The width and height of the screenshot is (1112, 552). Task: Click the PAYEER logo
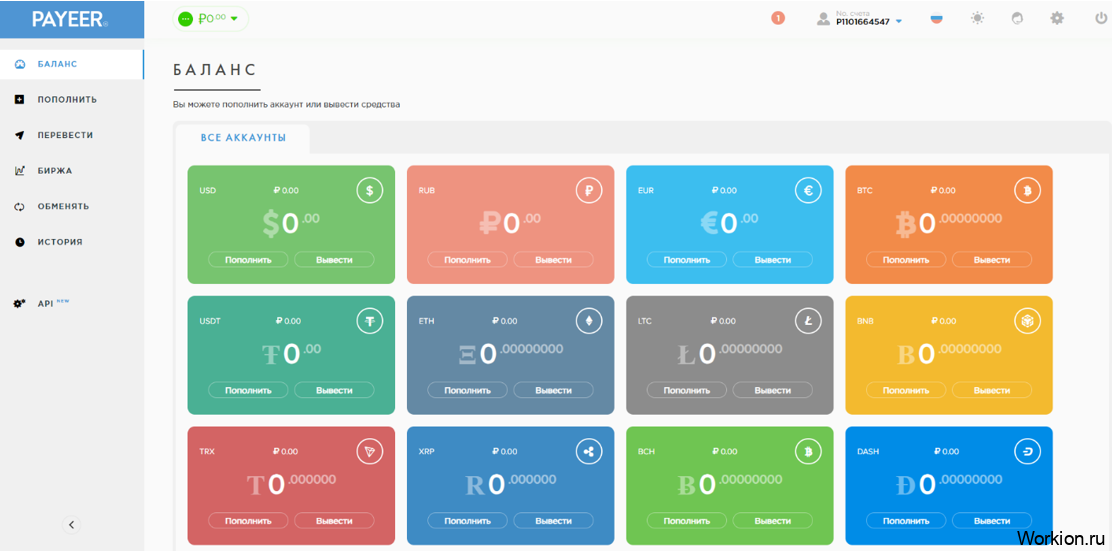pos(70,20)
